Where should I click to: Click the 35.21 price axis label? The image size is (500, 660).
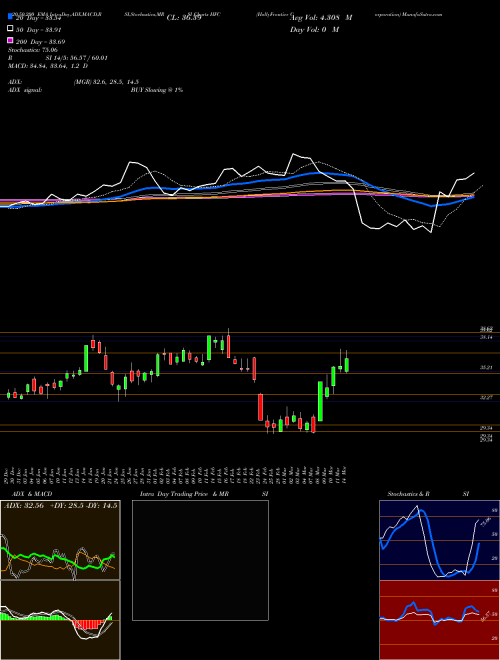point(487,368)
